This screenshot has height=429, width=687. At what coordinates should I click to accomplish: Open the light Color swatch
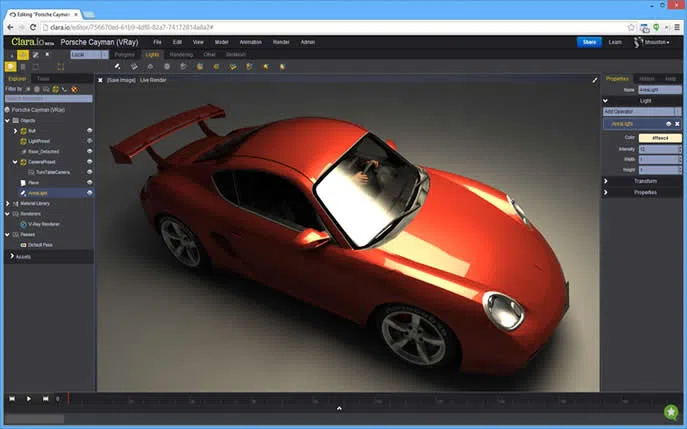[x=660, y=136]
